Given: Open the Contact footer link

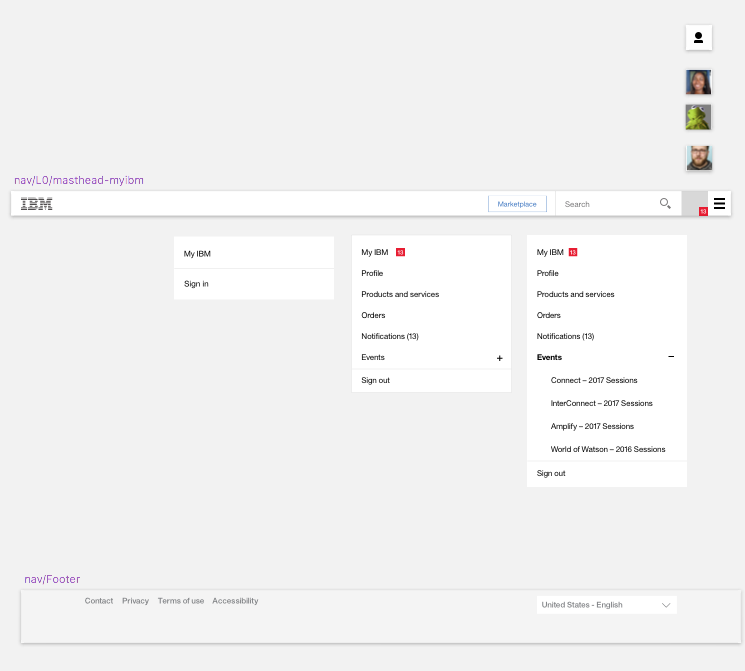Looking at the screenshot, I should pos(99,601).
